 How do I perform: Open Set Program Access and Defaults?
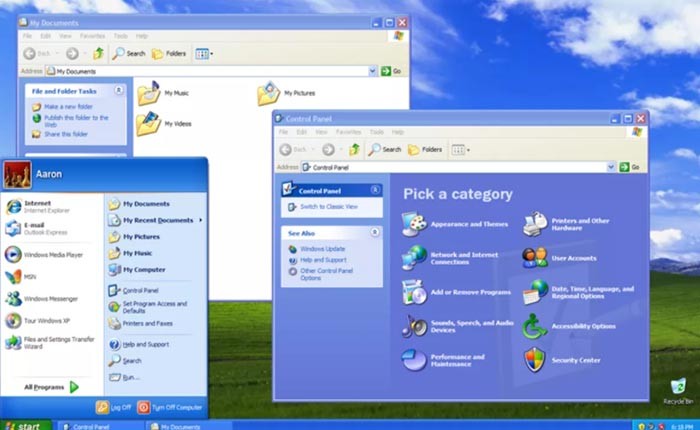point(148,307)
